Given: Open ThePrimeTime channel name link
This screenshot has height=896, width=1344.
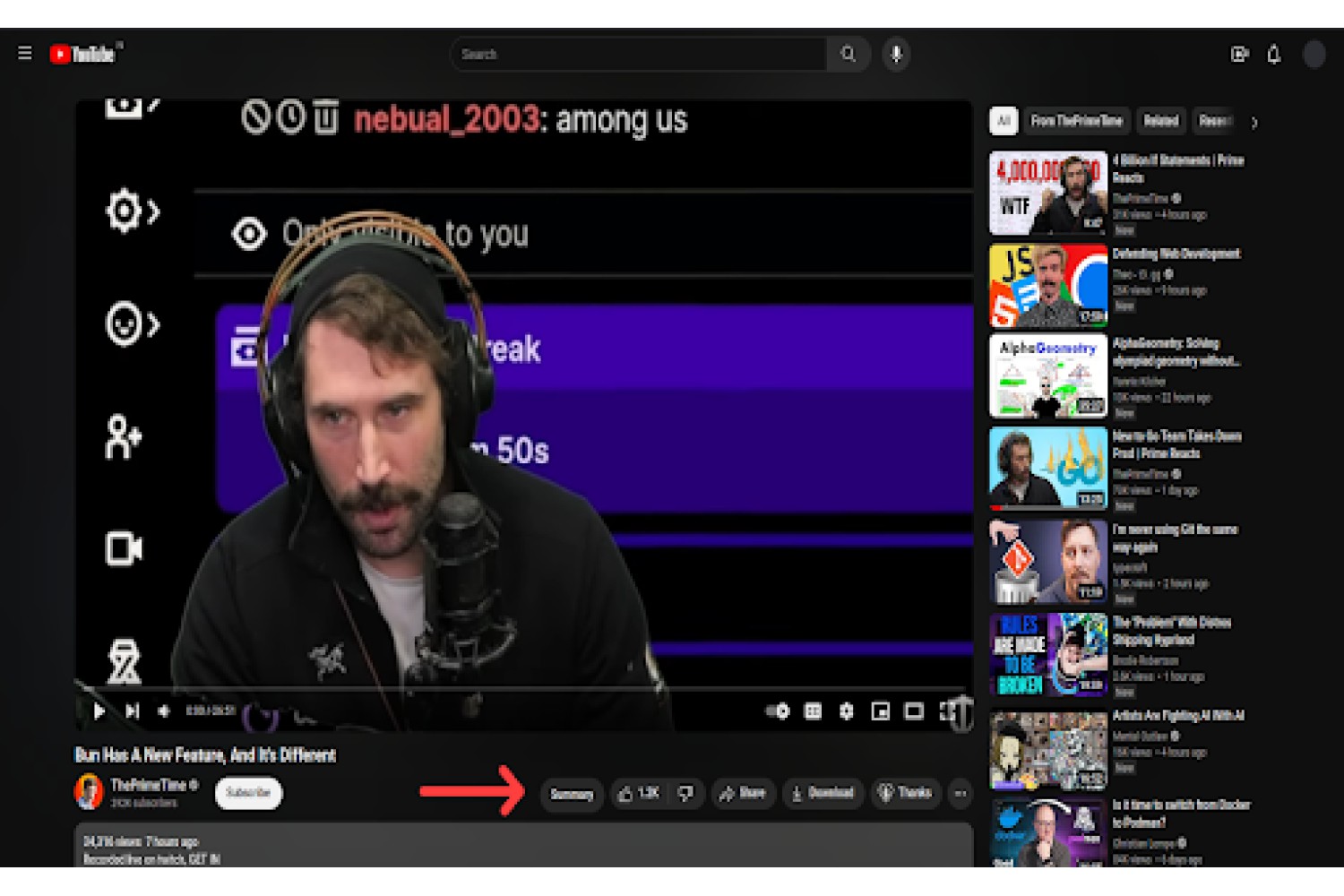Looking at the screenshot, I should point(149,785).
